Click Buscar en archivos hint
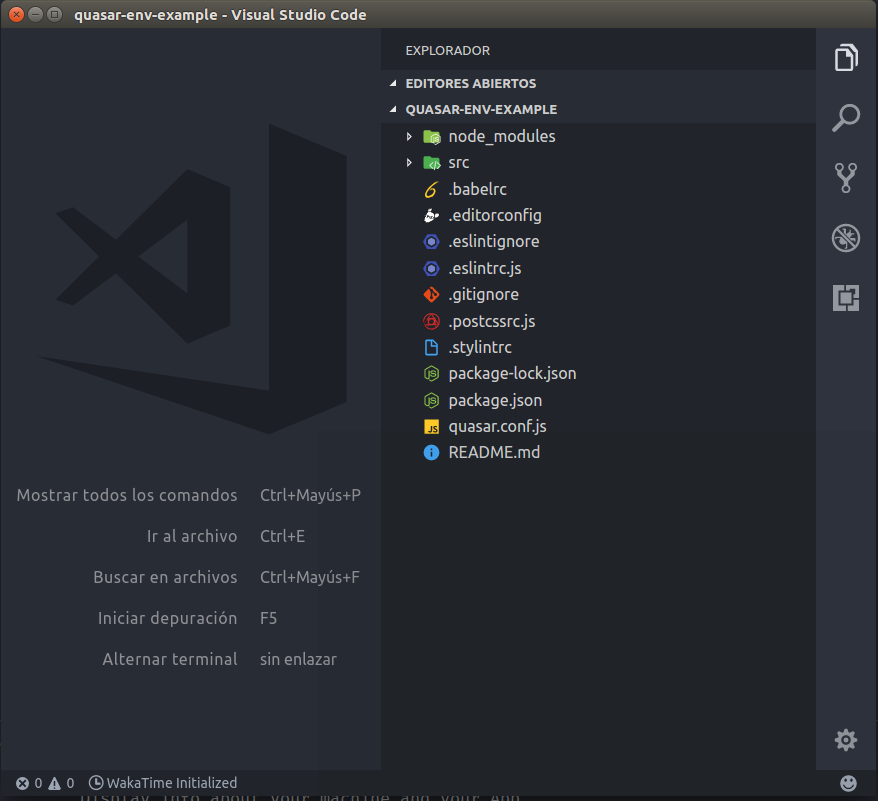 pyautogui.click(x=165, y=578)
